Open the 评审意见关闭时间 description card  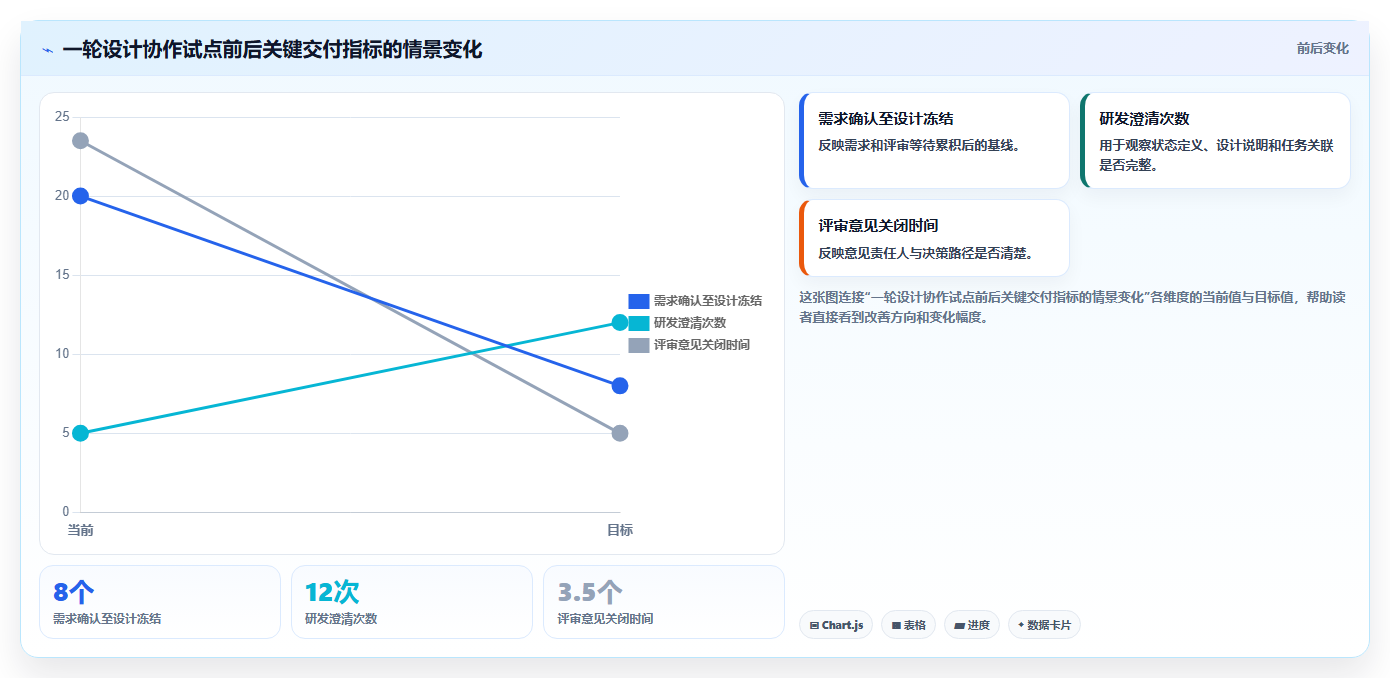(935, 238)
